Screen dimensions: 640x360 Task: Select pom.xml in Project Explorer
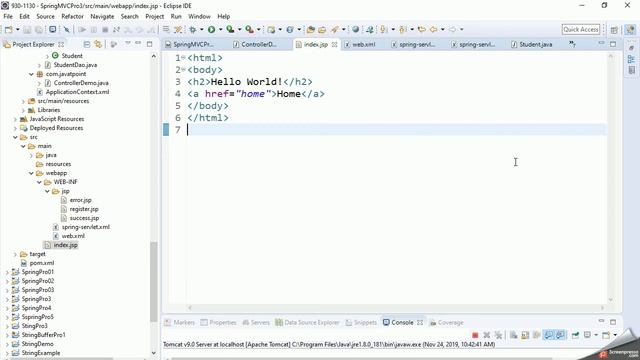[x=42, y=263]
